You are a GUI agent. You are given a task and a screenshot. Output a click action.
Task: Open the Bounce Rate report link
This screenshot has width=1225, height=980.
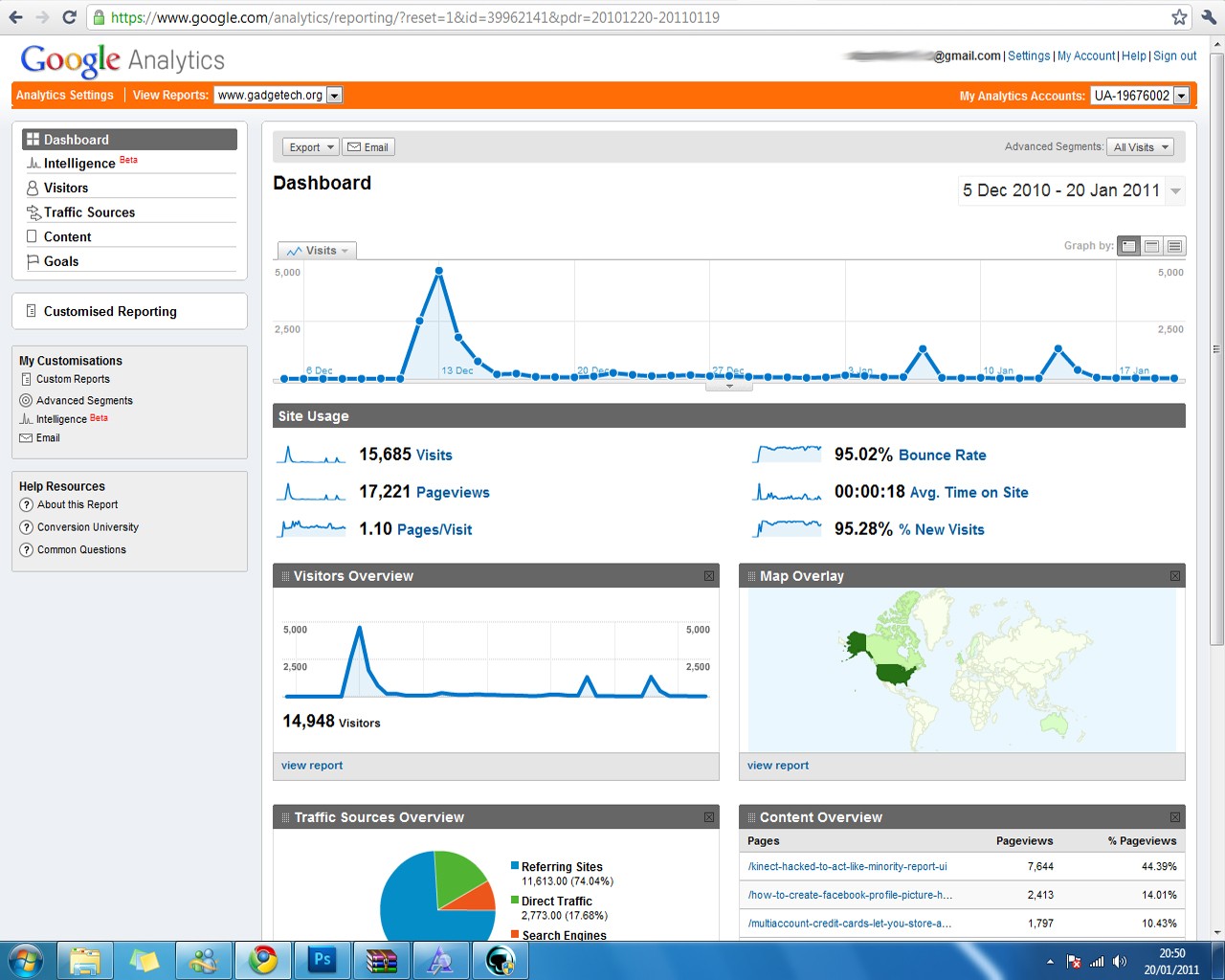(942, 456)
